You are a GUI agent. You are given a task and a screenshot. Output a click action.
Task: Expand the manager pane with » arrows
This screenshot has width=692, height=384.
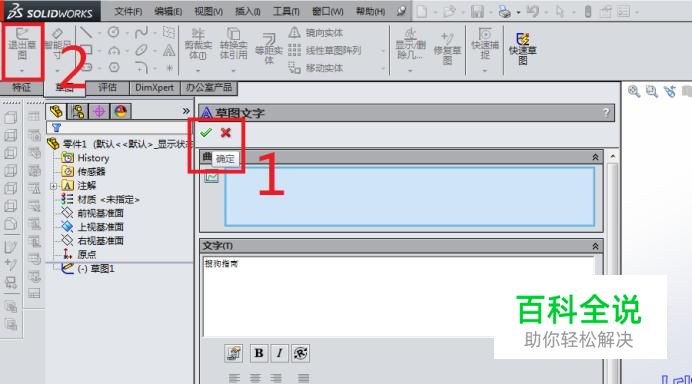[186, 111]
